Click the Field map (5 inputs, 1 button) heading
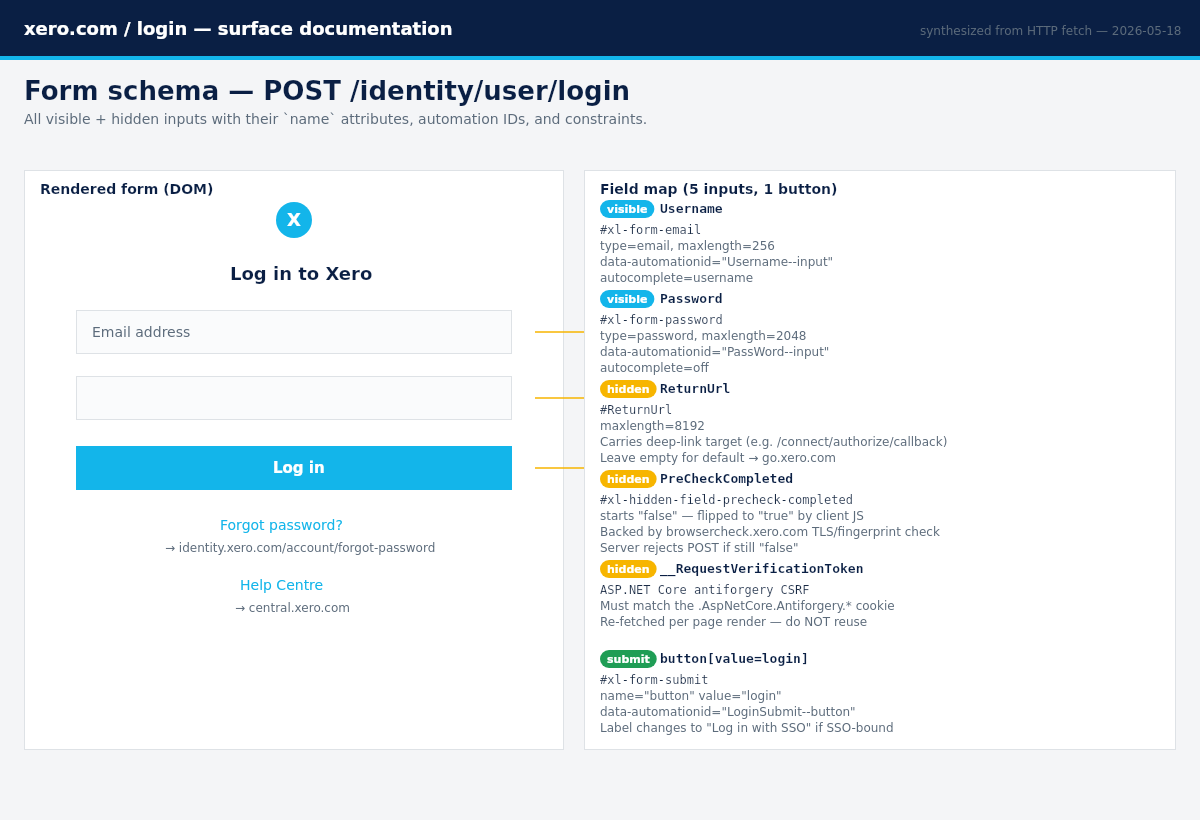The image size is (1200, 820). [x=718, y=189]
